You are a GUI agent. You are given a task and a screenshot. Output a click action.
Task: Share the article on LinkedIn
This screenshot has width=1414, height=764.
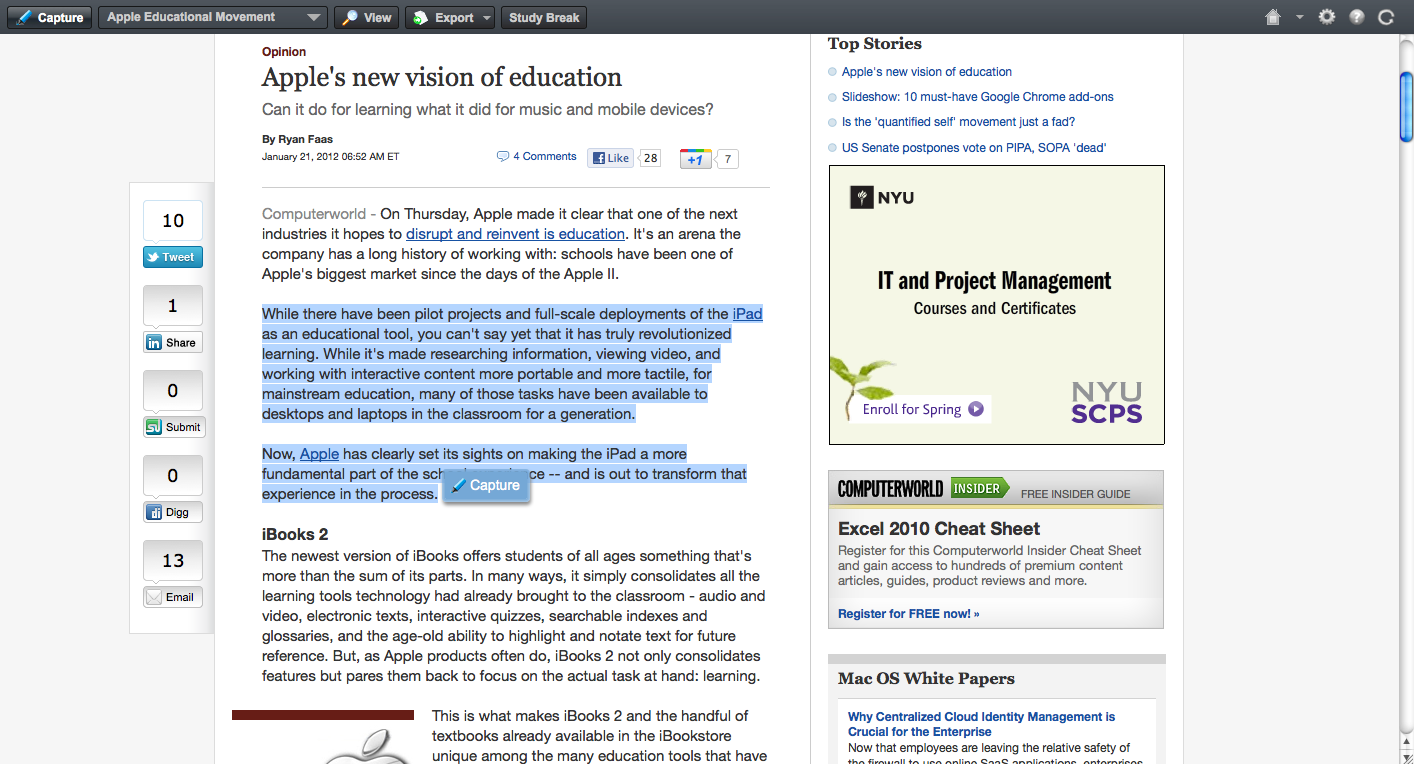(173, 342)
